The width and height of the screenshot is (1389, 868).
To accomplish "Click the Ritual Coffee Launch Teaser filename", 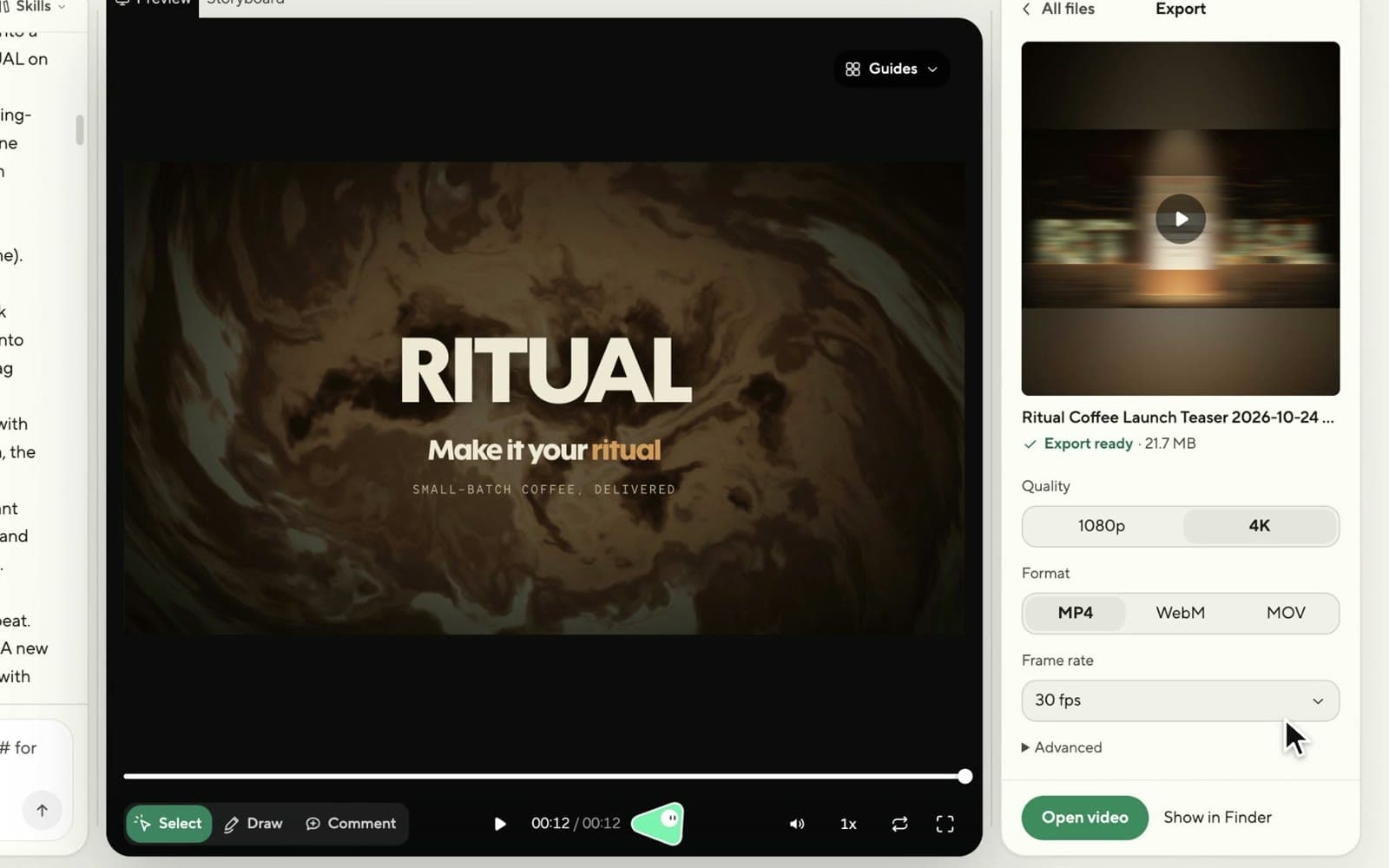I will [x=1177, y=418].
